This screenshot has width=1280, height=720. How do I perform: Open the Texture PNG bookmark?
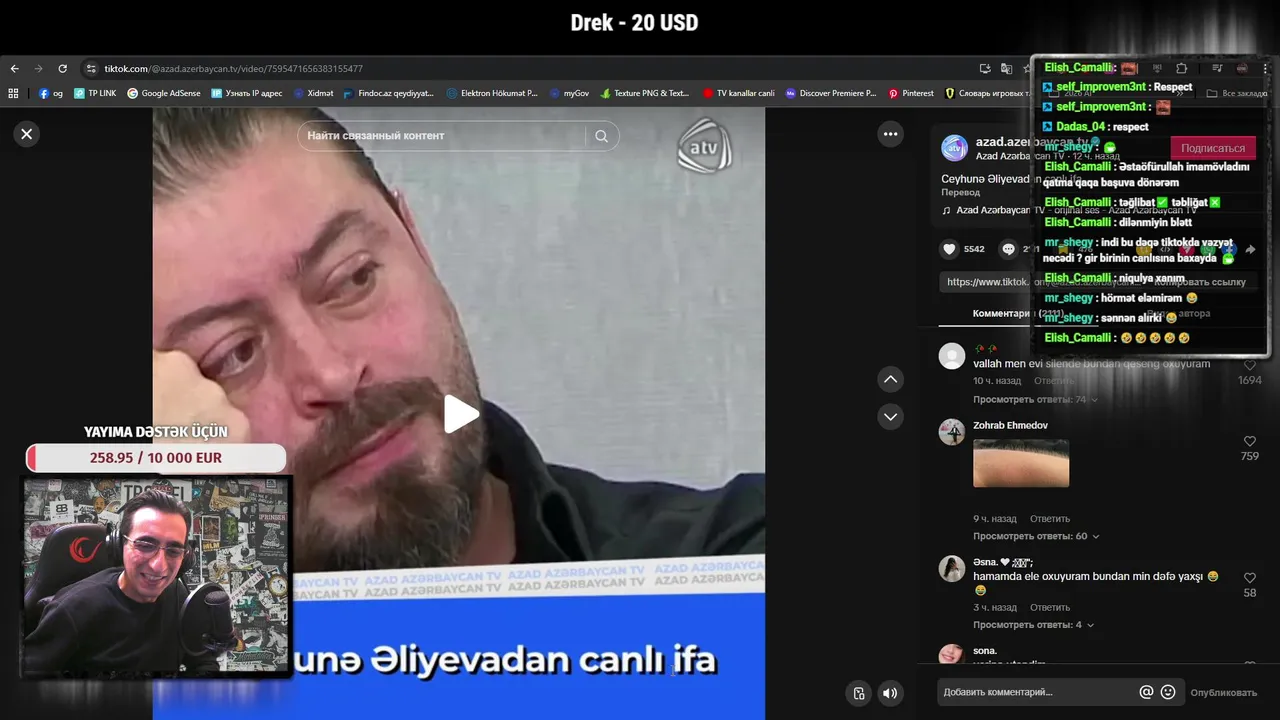pos(645,93)
